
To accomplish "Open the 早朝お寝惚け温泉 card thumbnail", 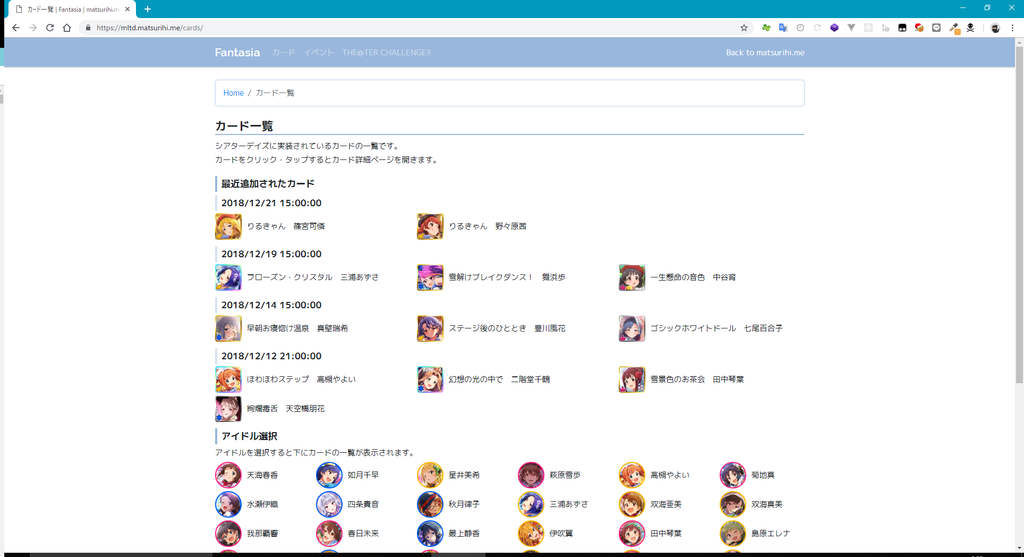I will (x=228, y=328).
